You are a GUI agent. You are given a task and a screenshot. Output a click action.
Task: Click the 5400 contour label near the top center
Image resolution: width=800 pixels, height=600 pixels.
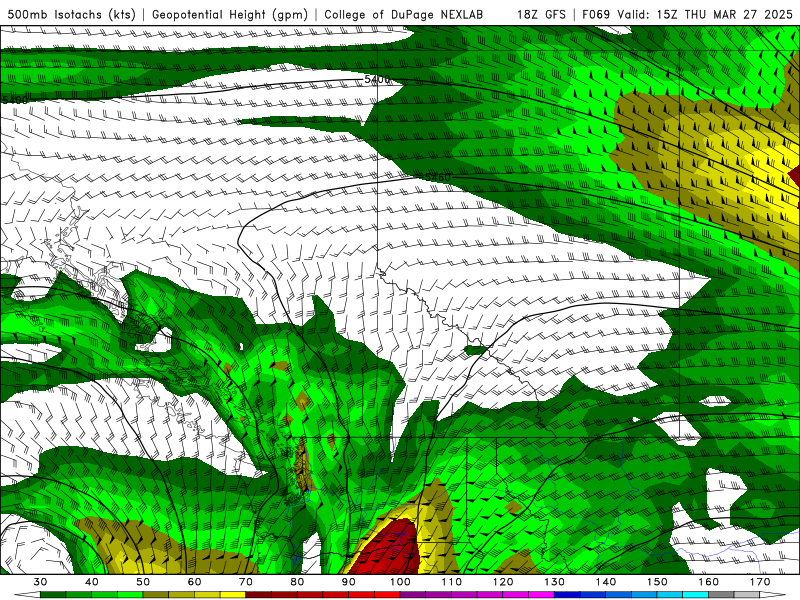pos(377,80)
